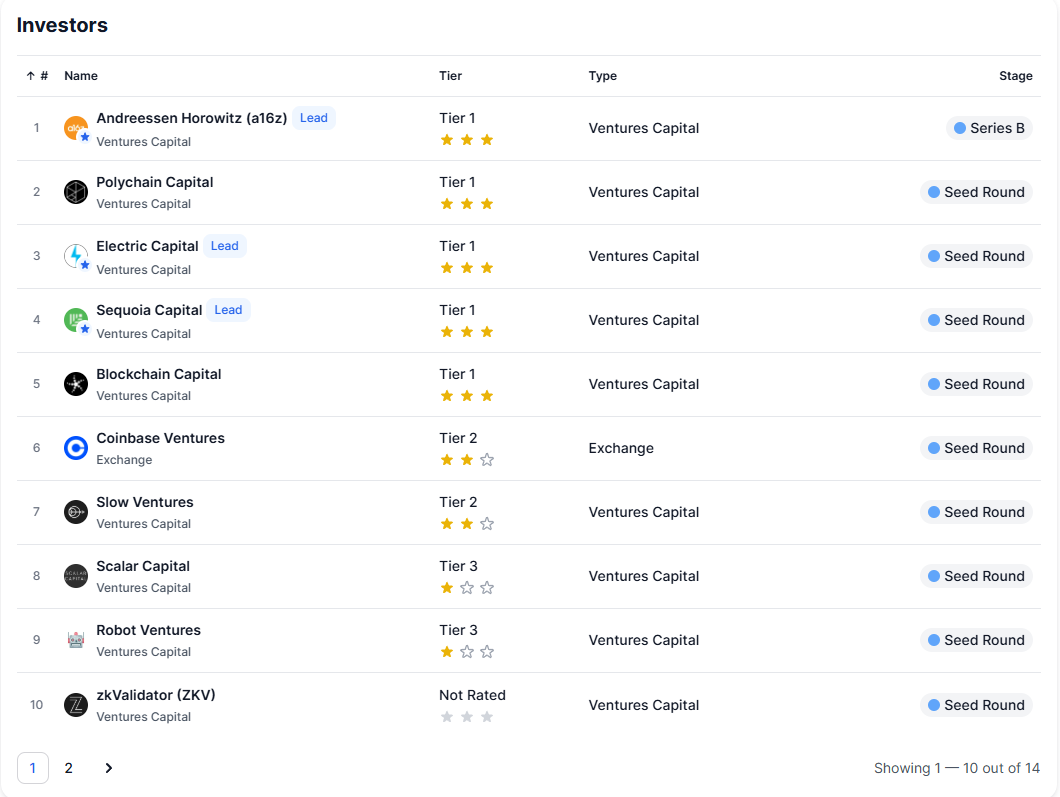Click the Series B stage badge
The height and width of the screenshot is (797, 1060).
[989, 128]
